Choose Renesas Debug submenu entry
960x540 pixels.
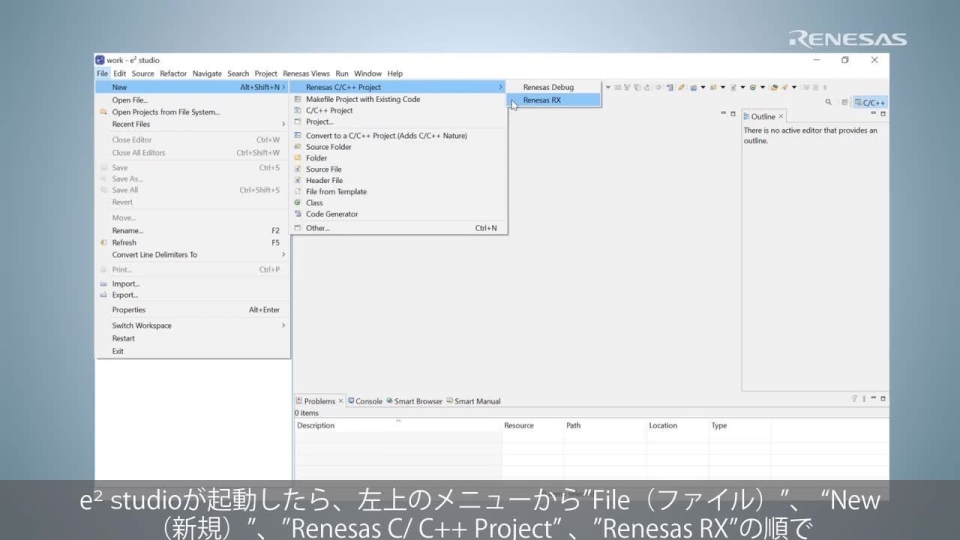coord(548,88)
